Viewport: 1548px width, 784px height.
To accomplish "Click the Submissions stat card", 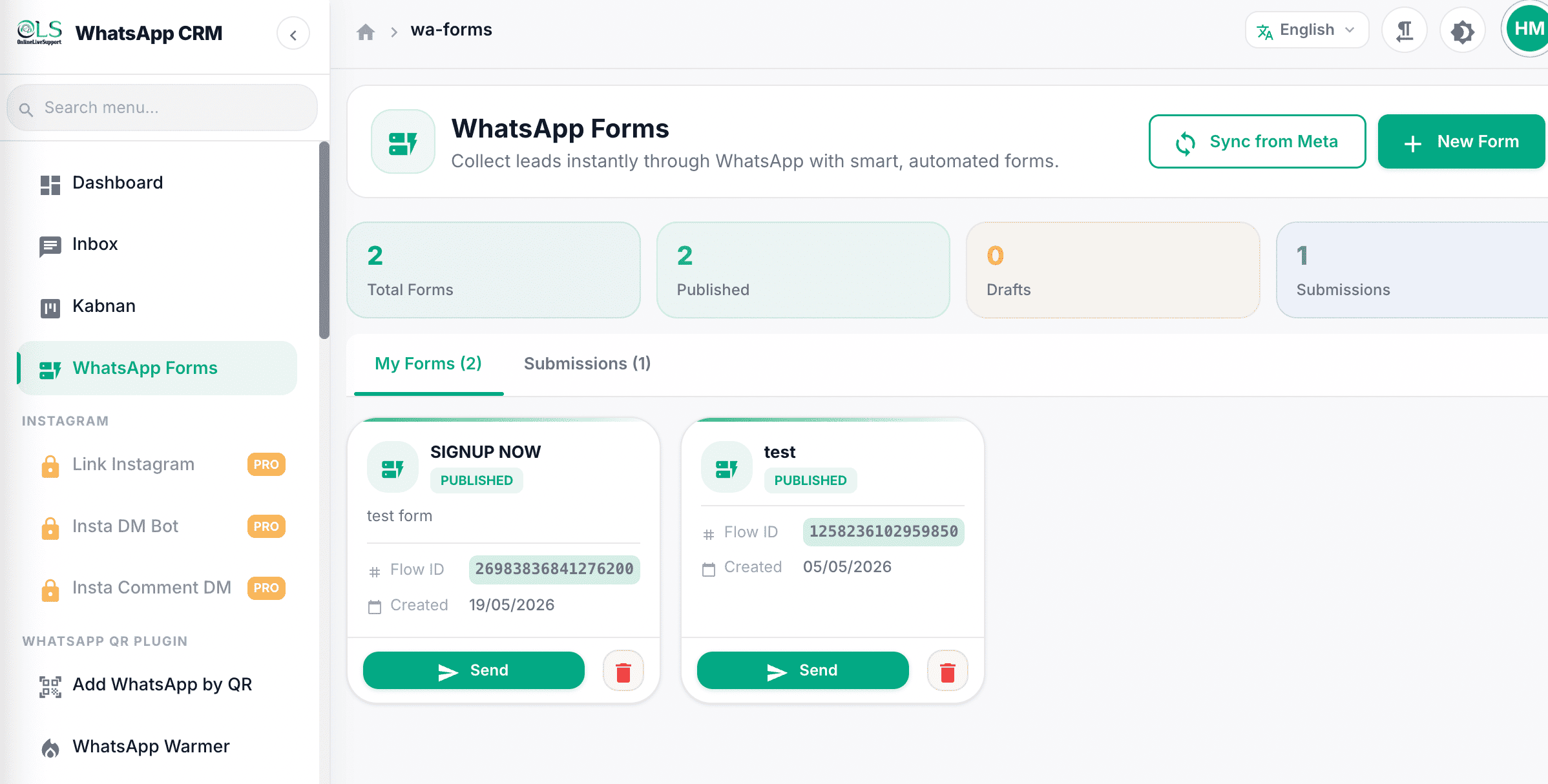I will [x=1412, y=270].
